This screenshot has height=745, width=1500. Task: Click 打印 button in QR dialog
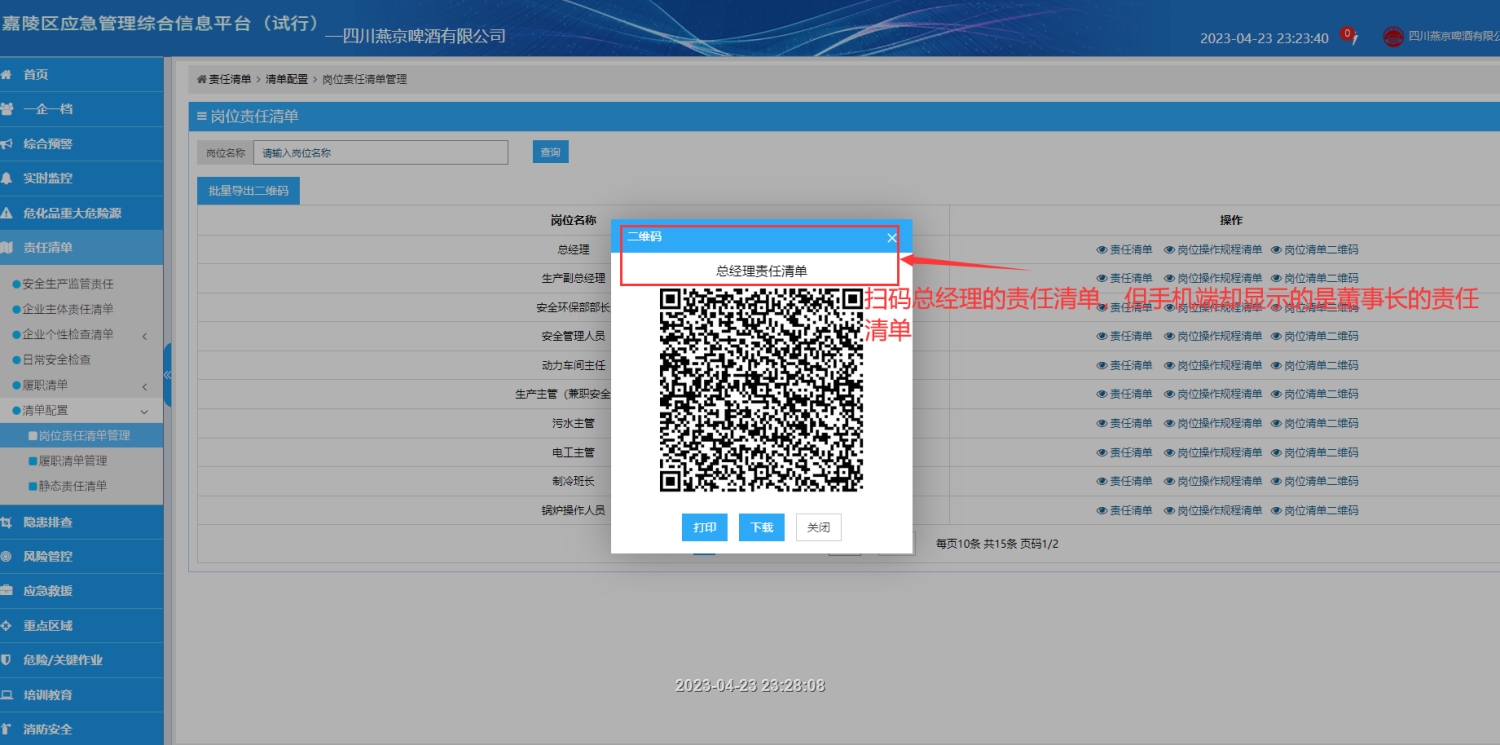coord(705,527)
